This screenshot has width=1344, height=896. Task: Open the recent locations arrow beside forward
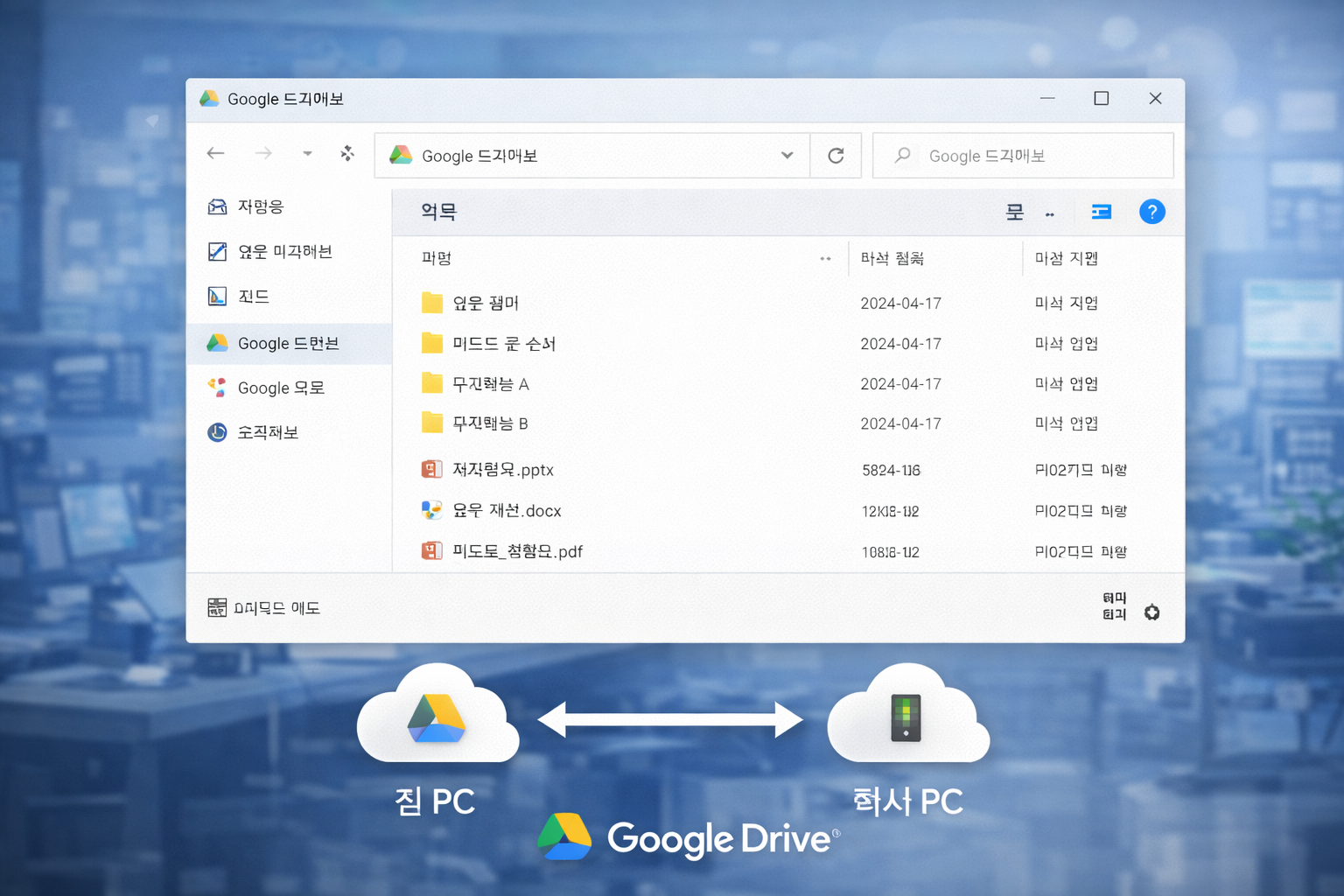point(307,153)
